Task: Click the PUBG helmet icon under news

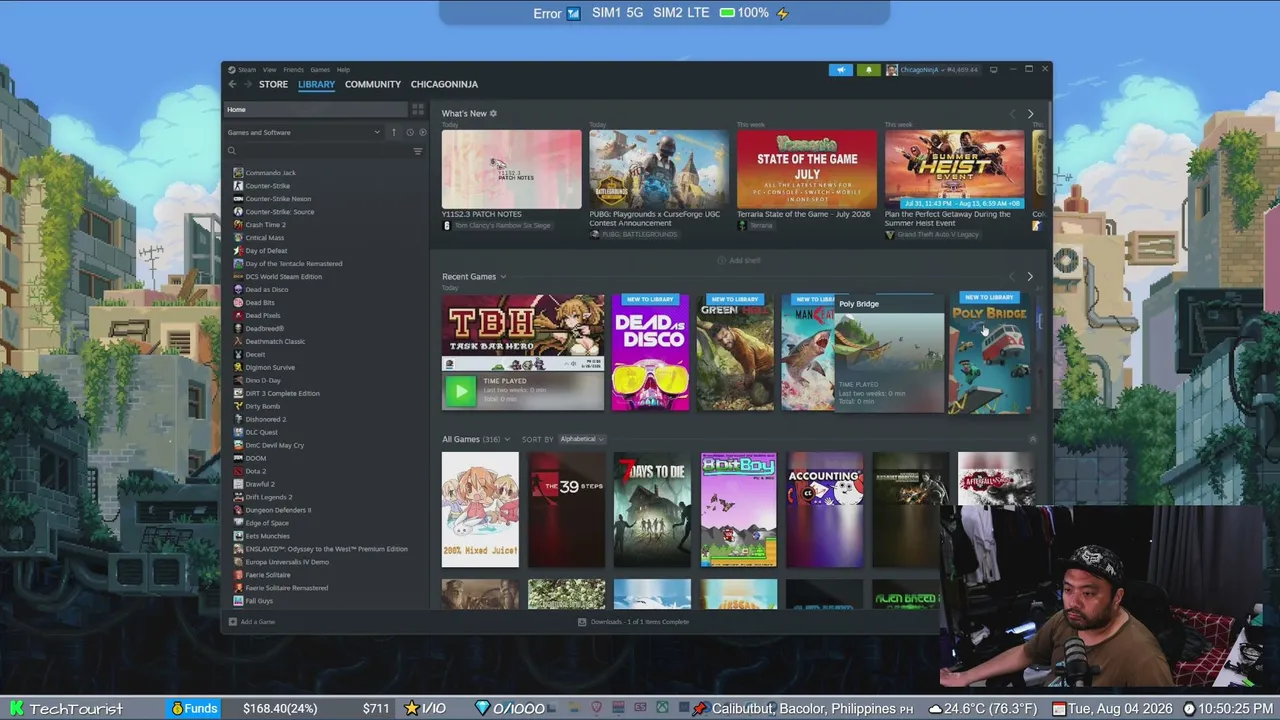Action: point(595,234)
